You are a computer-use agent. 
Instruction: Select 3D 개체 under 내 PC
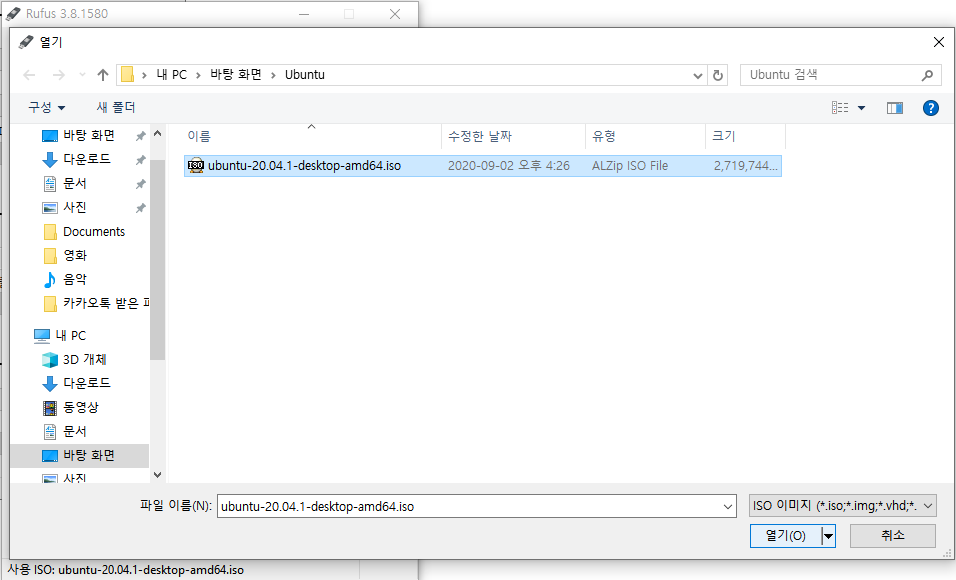click(x=84, y=359)
